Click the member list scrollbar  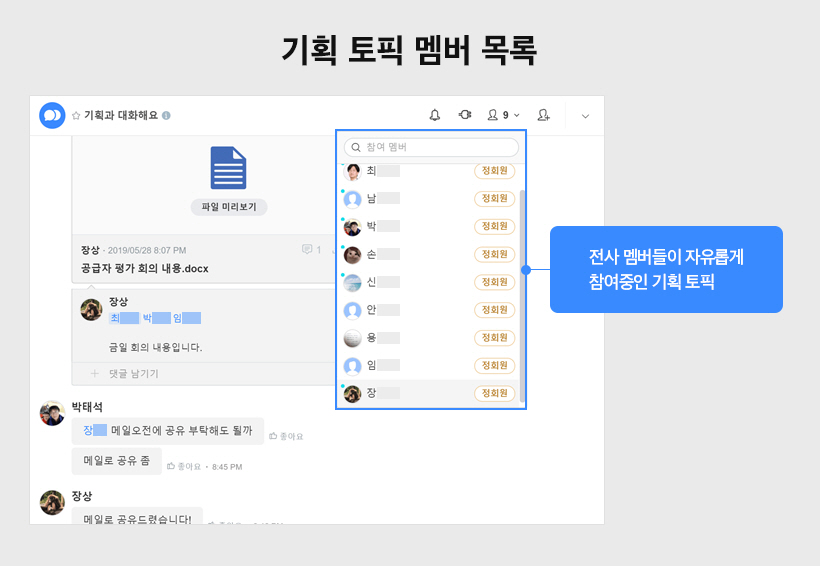point(522,290)
